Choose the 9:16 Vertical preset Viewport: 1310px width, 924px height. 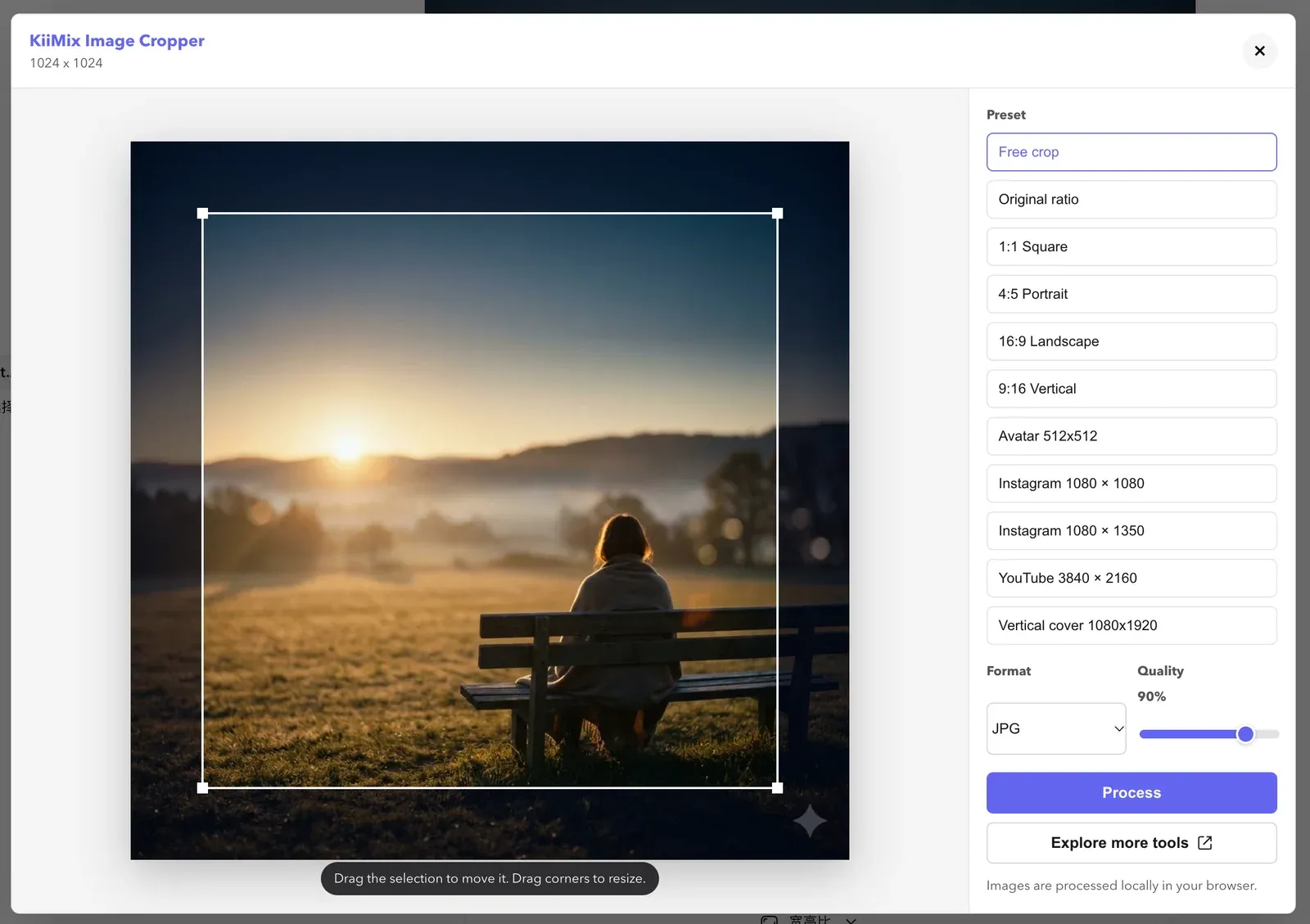(1132, 389)
